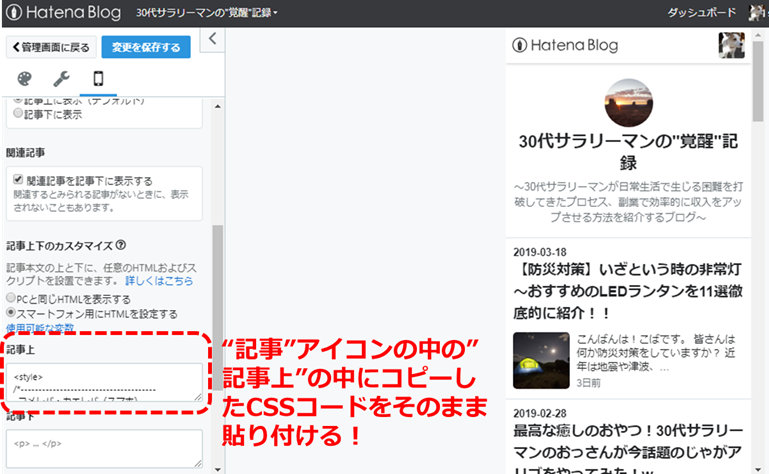Click the 関連記事 section heading
This screenshot has height=474, width=769.
coord(26,153)
